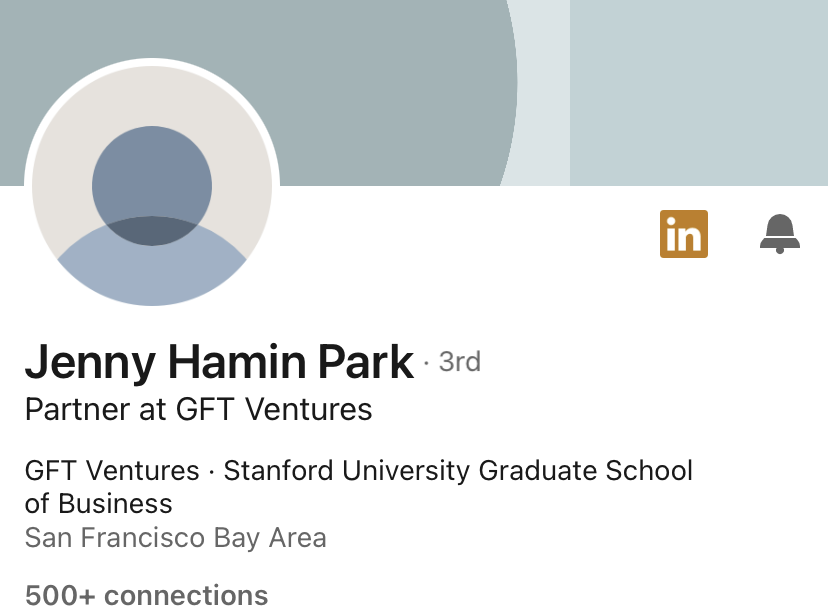The width and height of the screenshot is (828, 615).
Task: Click the 'of Business' wrapped text line
Action: click(98, 503)
